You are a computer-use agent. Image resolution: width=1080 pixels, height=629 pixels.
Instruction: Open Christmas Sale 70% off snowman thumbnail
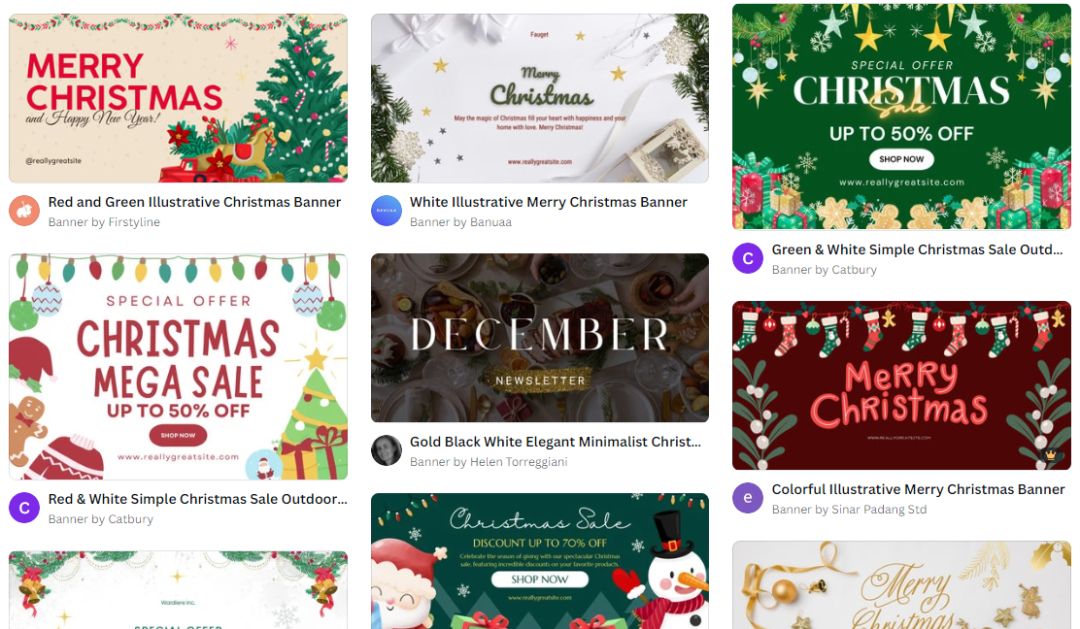540,561
